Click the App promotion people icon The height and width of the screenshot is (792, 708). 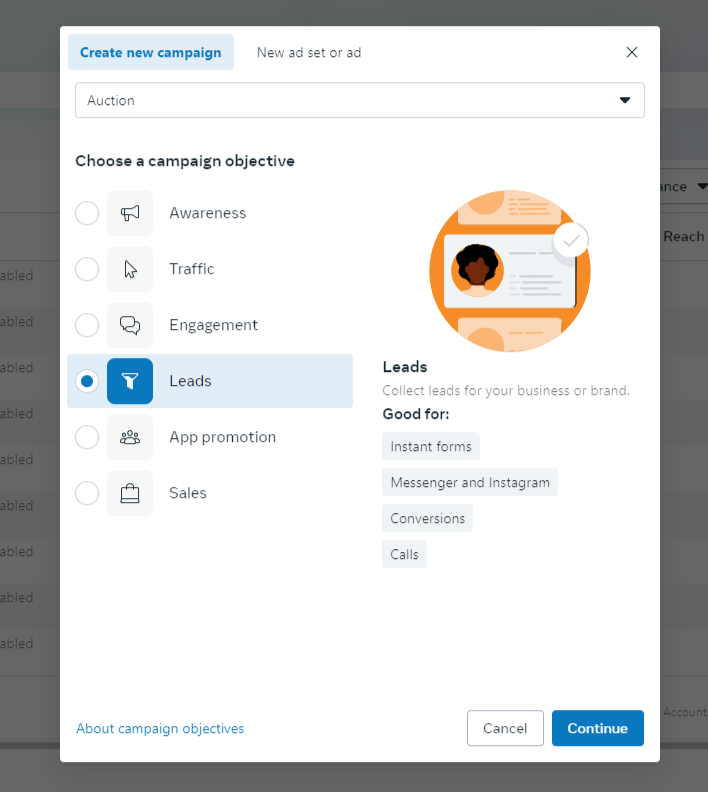(x=130, y=437)
